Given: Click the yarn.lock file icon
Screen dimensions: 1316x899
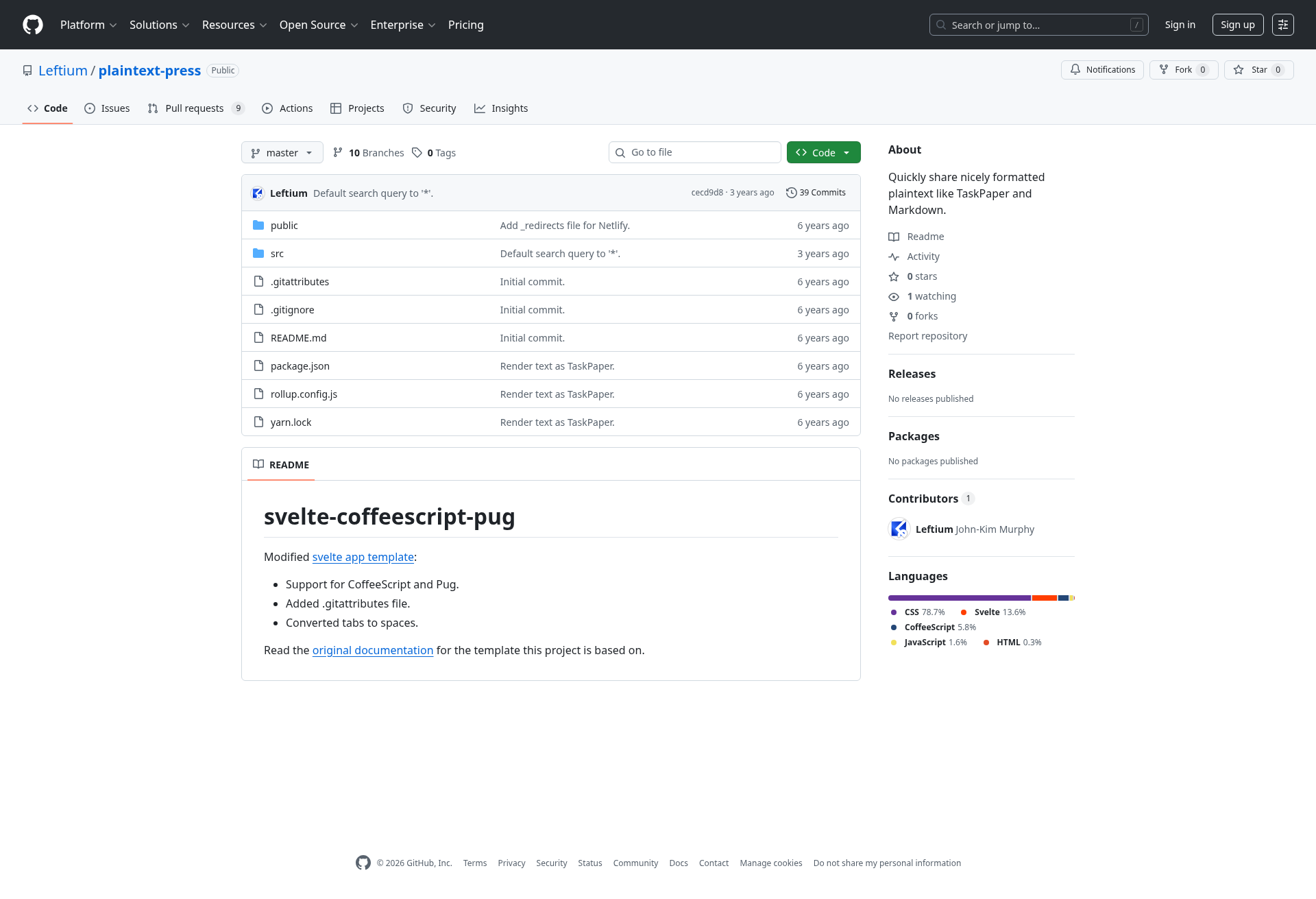Looking at the screenshot, I should coord(258,422).
